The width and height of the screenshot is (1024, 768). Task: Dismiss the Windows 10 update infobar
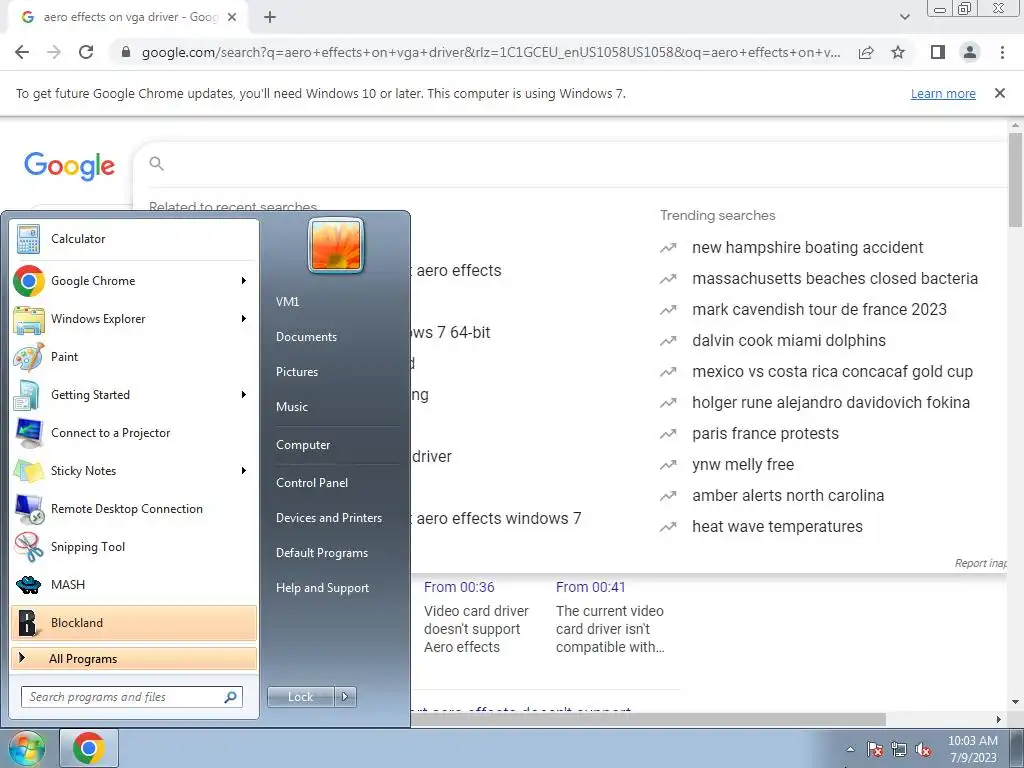point(999,93)
